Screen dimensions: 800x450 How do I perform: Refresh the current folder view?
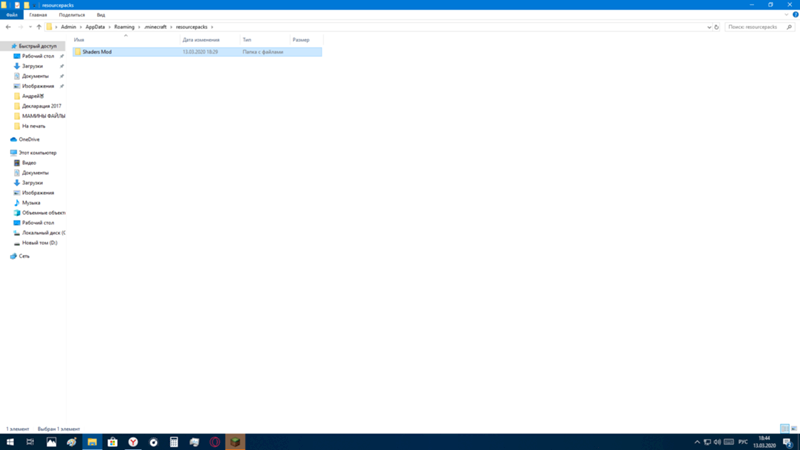(x=717, y=27)
